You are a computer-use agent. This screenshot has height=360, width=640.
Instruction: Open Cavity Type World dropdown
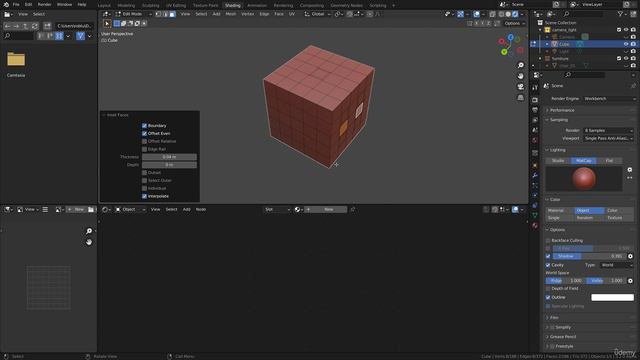pyautogui.click(x=617, y=265)
